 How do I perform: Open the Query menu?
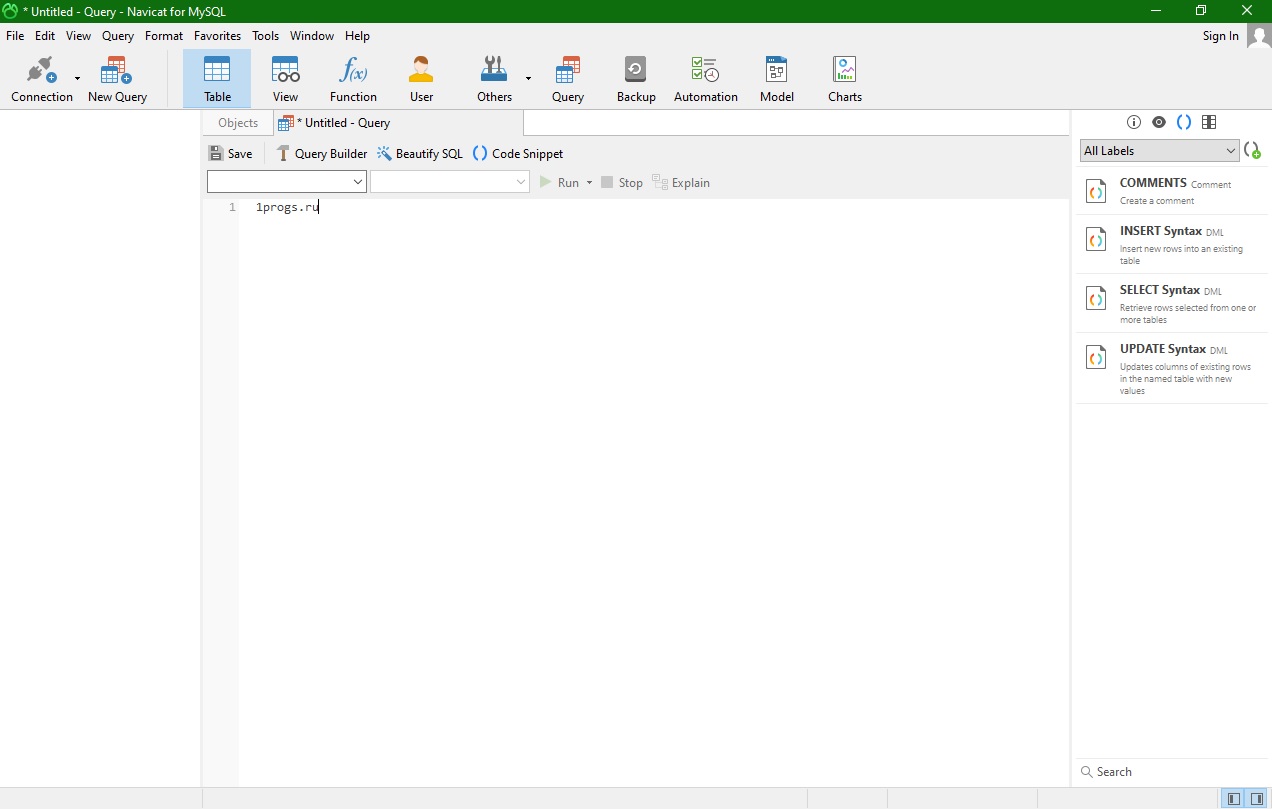pyautogui.click(x=117, y=36)
